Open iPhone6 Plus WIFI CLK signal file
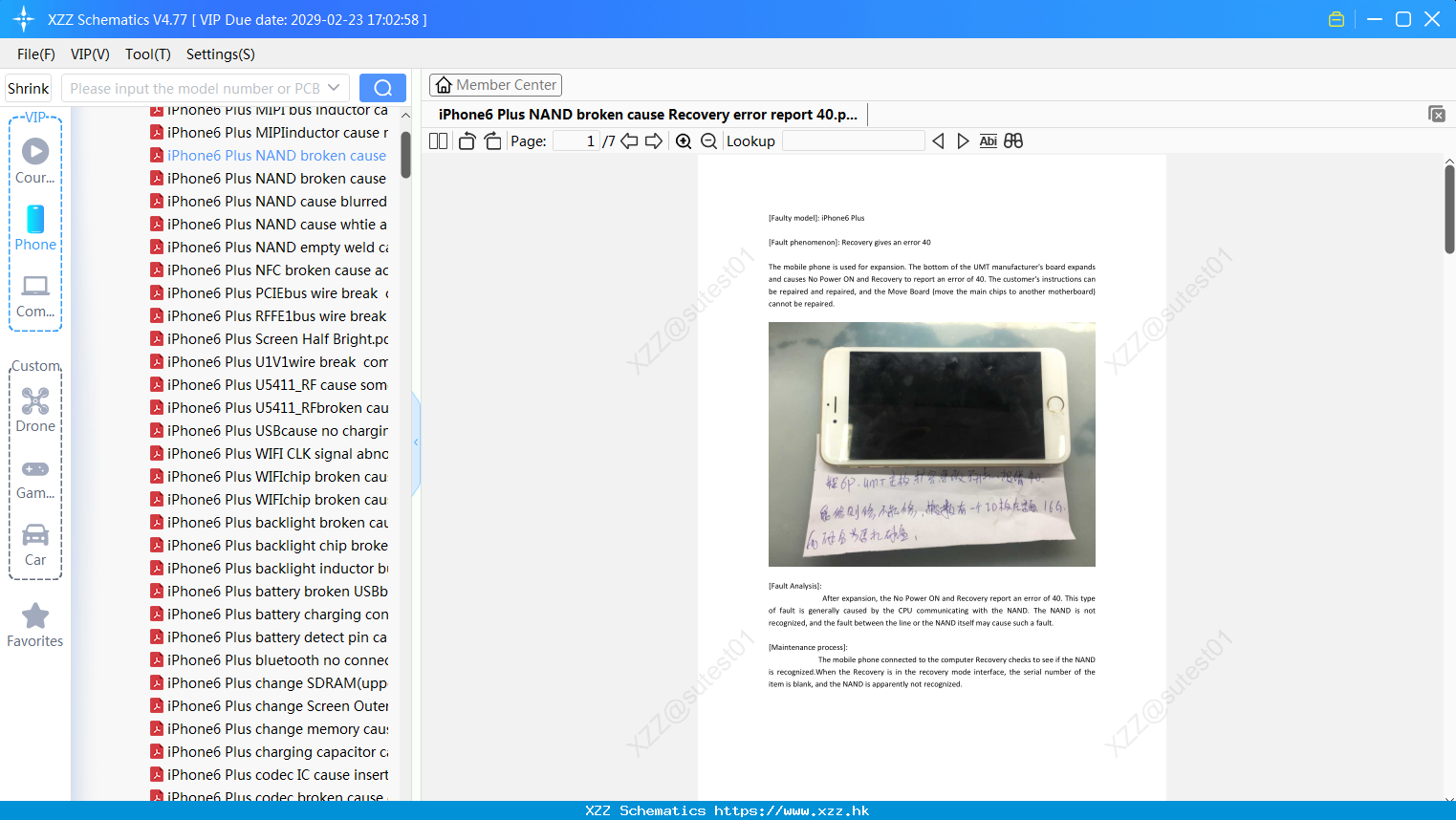 coord(269,454)
